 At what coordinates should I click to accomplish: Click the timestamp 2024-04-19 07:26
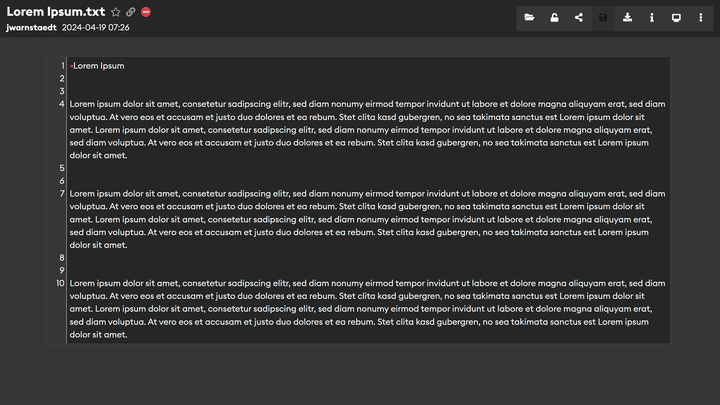point(95,27)
